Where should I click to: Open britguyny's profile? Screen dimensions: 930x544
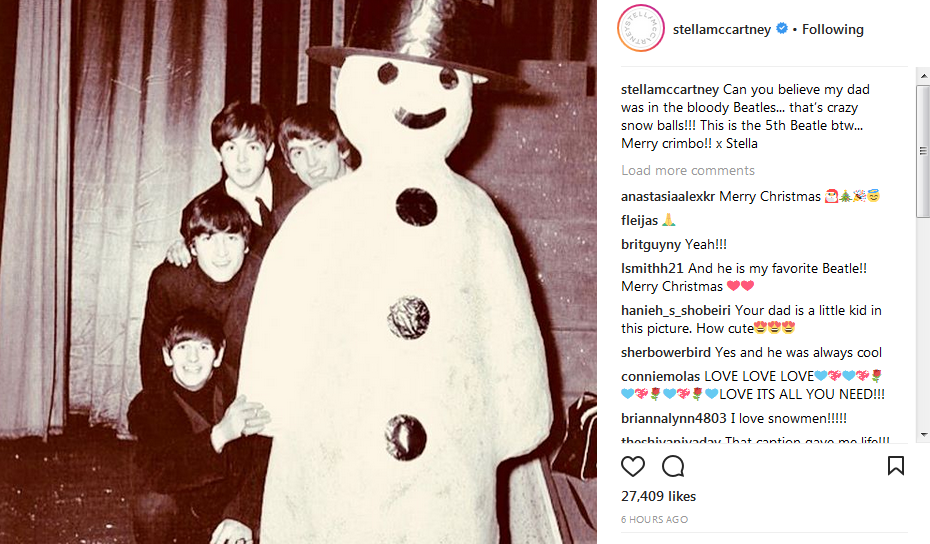[651, 244]
